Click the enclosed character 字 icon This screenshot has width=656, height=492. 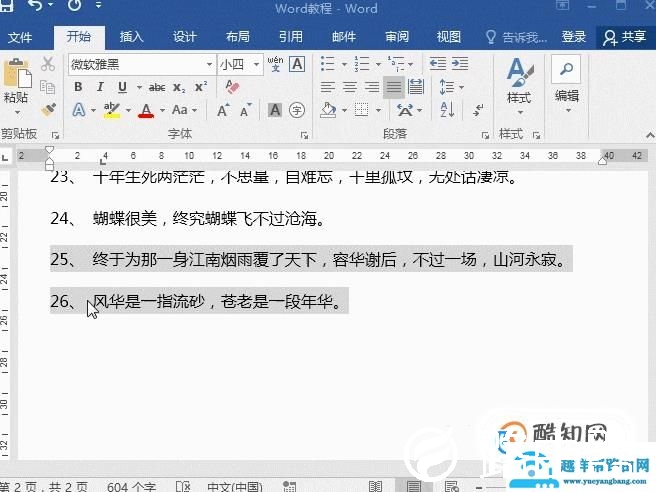point(297,110)
